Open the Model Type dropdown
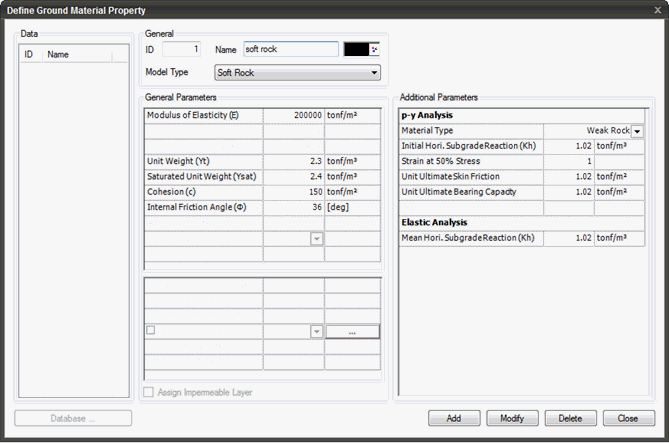This screenshot has width=669, height=443. [297, 73]
